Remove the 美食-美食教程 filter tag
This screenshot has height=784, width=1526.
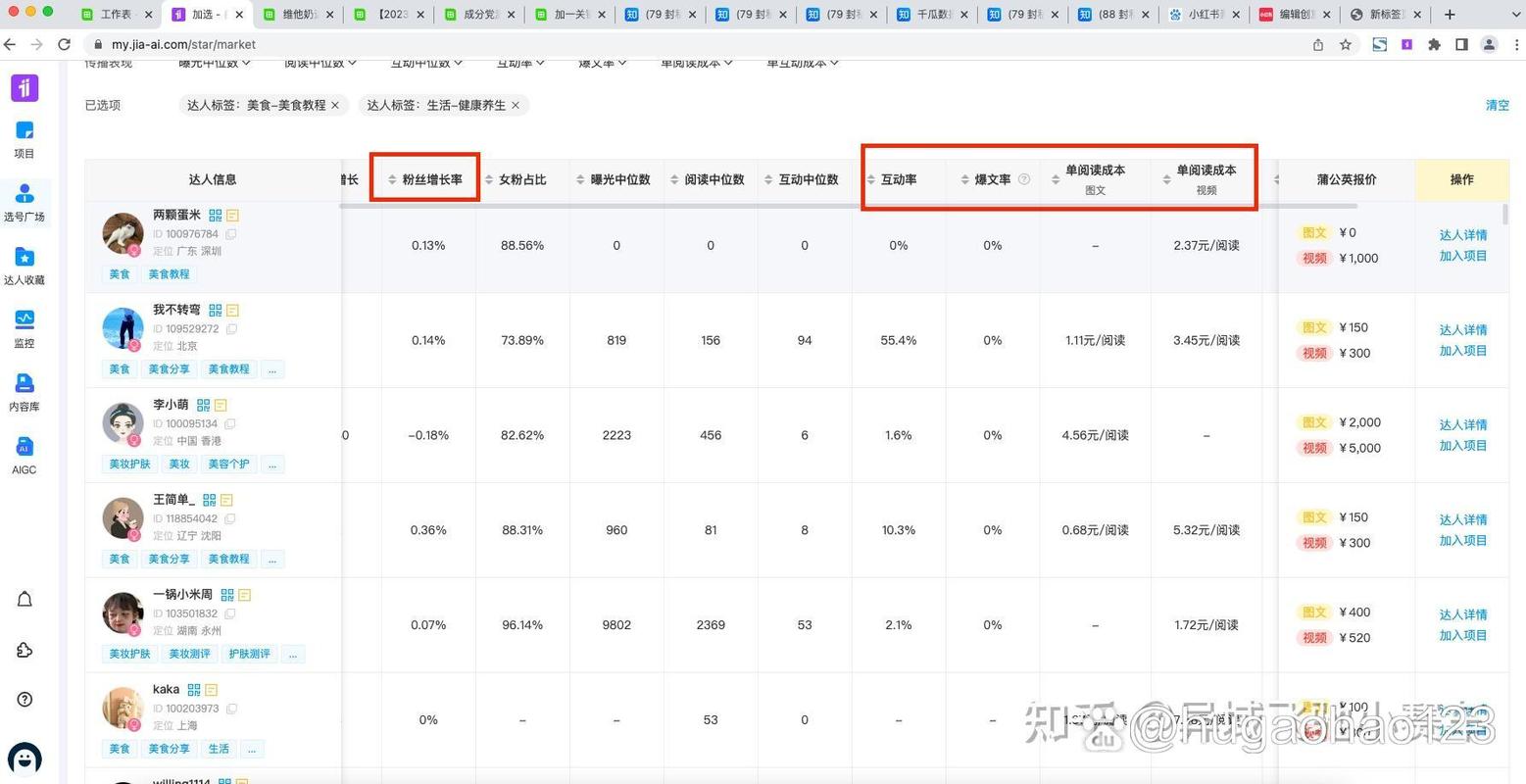[334, 105]
